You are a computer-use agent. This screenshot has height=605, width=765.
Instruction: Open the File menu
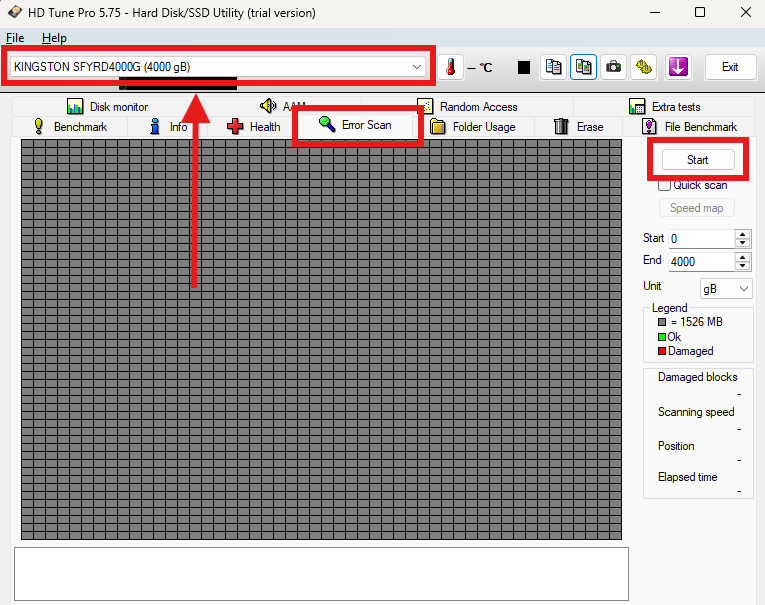pos(15,37)
